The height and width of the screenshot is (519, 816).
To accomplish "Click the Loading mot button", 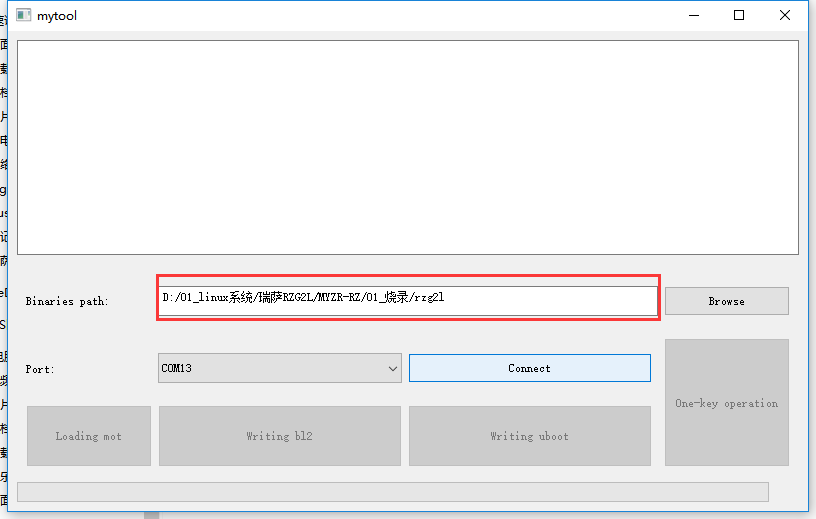I will click(89, 436).
